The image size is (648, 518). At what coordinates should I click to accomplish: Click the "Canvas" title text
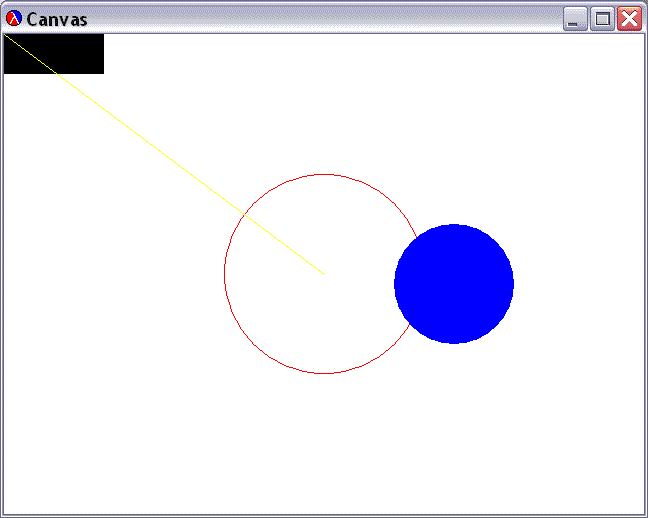point(57,19)
